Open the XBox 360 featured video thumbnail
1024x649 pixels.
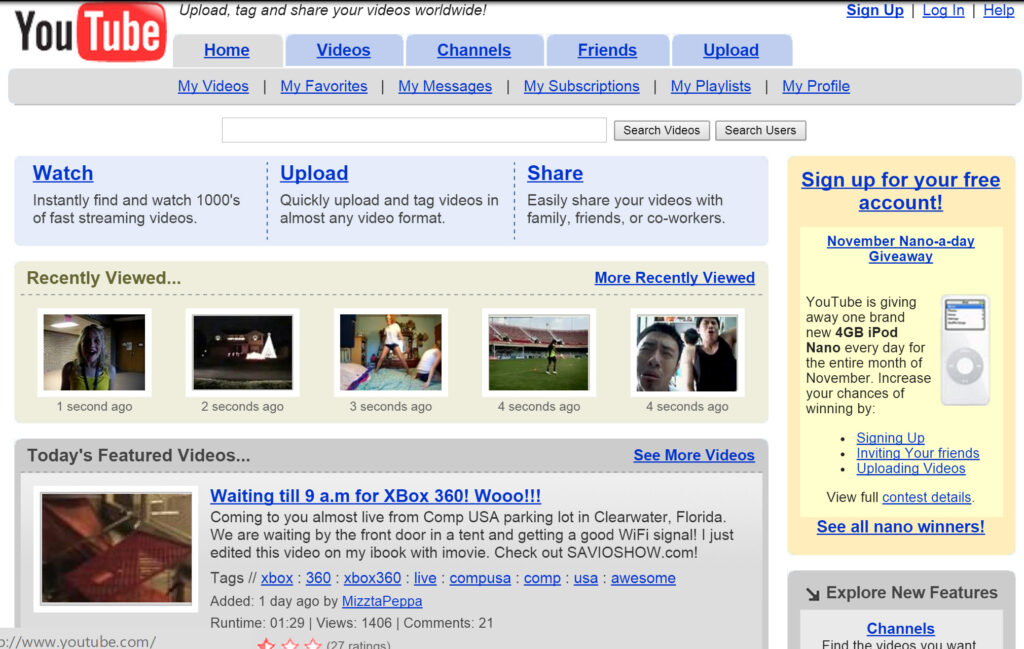click(x=116, y=548)
